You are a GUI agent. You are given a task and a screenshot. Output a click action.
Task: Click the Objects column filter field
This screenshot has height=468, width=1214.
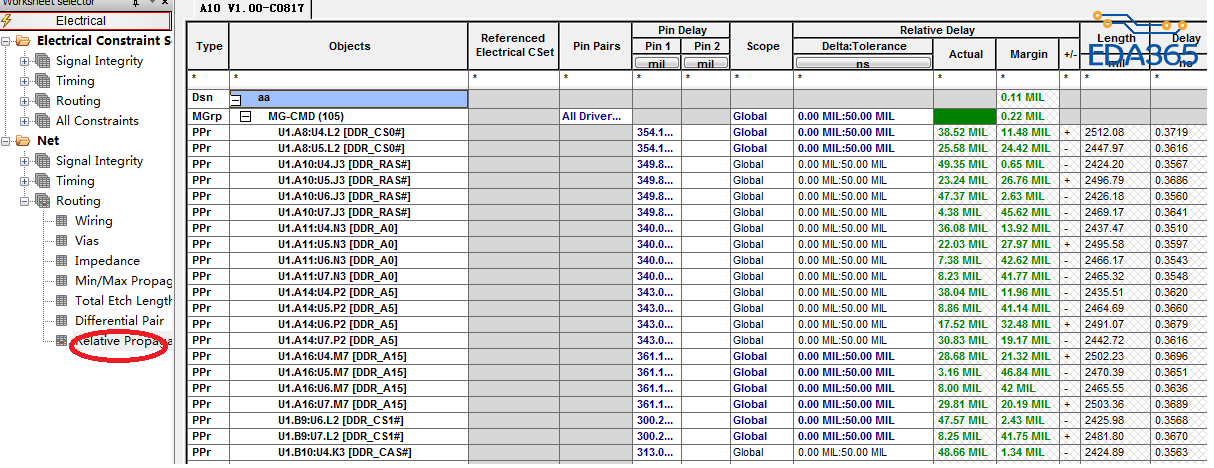(x=349, y=77)
